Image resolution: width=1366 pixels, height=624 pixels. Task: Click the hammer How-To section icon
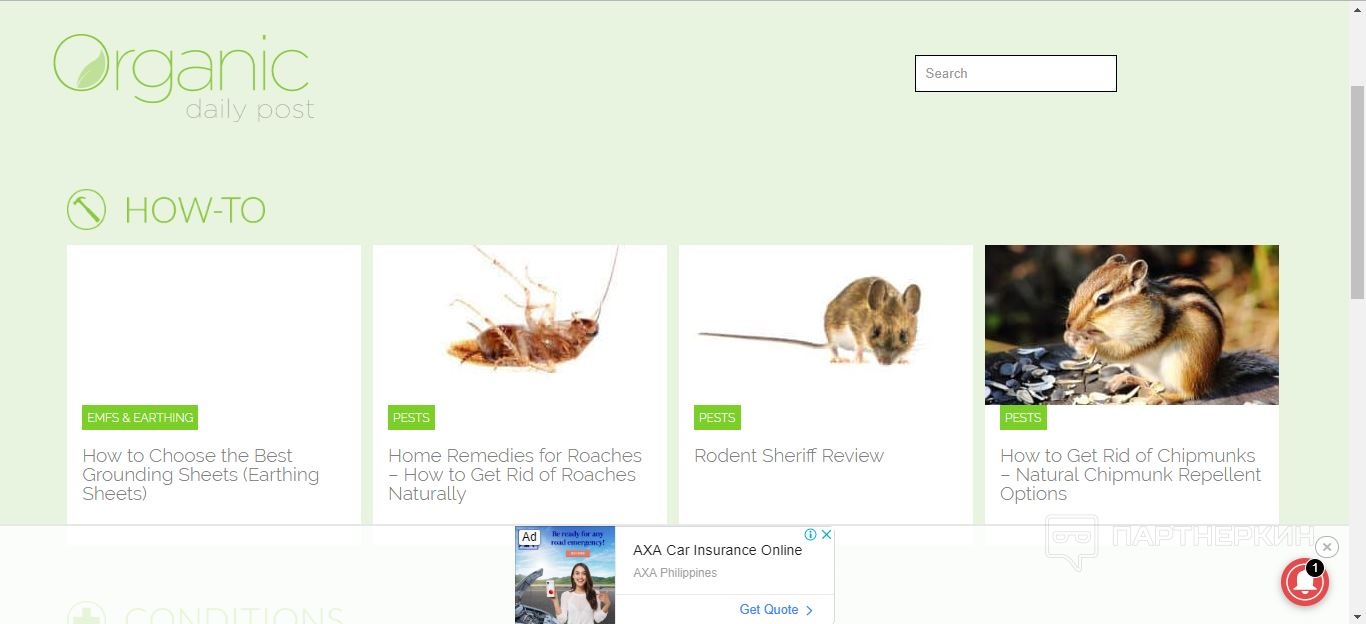click(87, 210)
